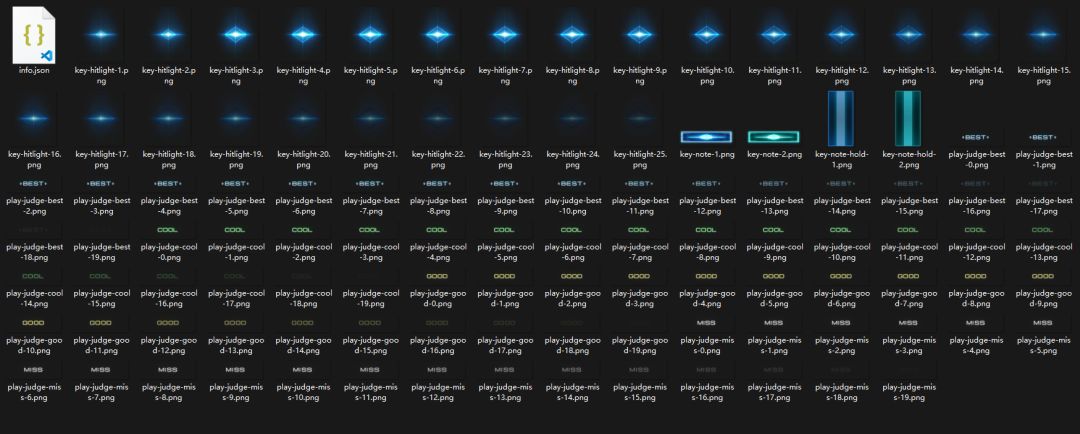Select play-judge-miss-2.png thumbnail

842,323
